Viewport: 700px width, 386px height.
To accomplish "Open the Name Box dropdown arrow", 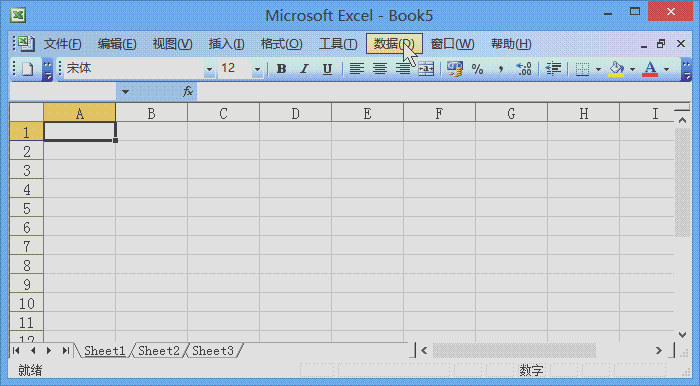I will tap(125, 92).
